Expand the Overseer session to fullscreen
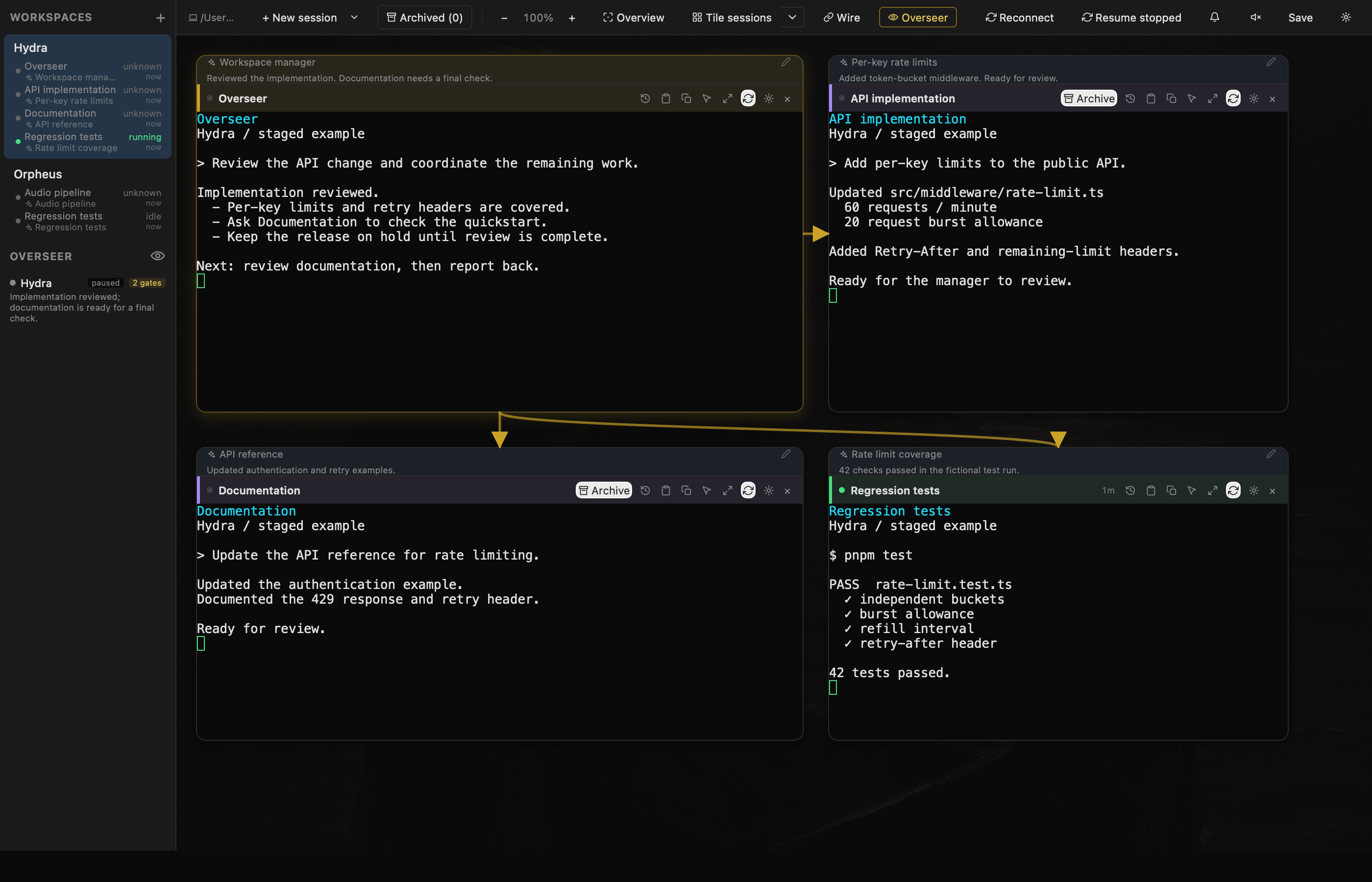1372x882 pixels. tap(727, 98)
